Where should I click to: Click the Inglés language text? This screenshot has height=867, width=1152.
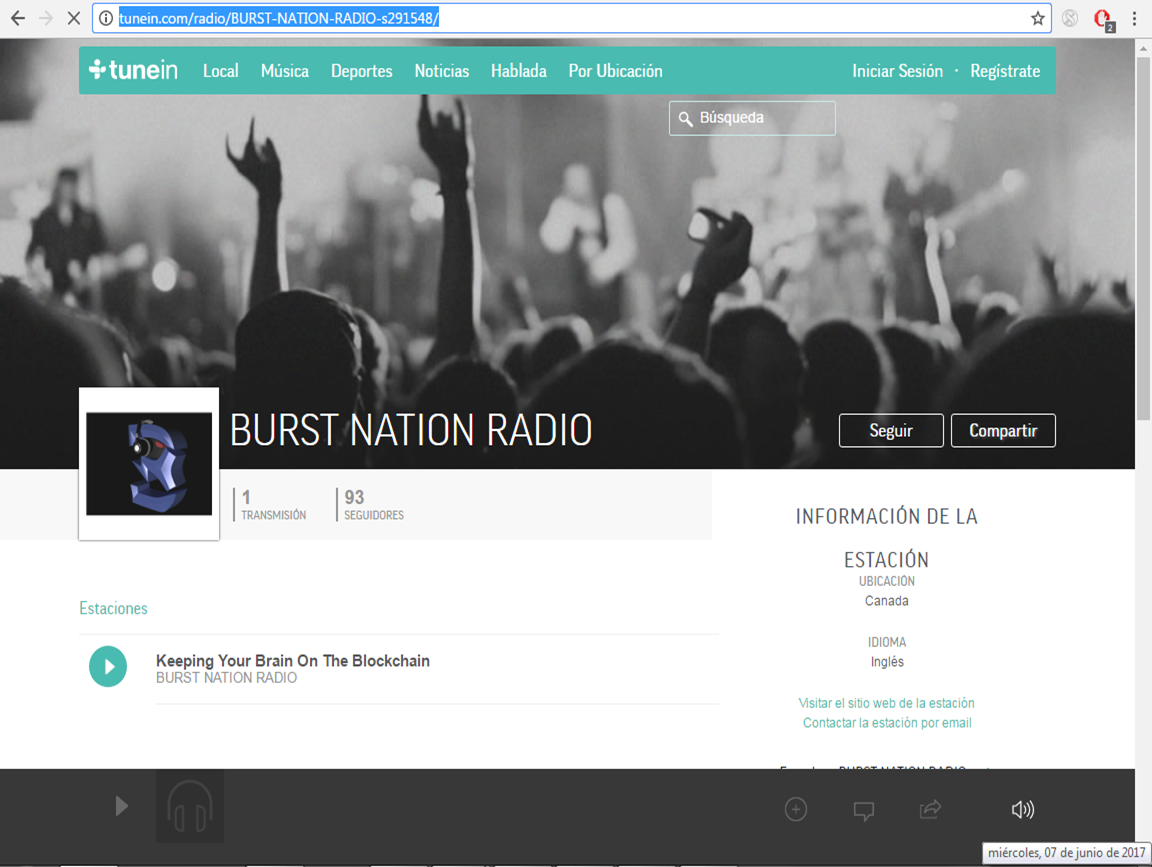point(887,662)
